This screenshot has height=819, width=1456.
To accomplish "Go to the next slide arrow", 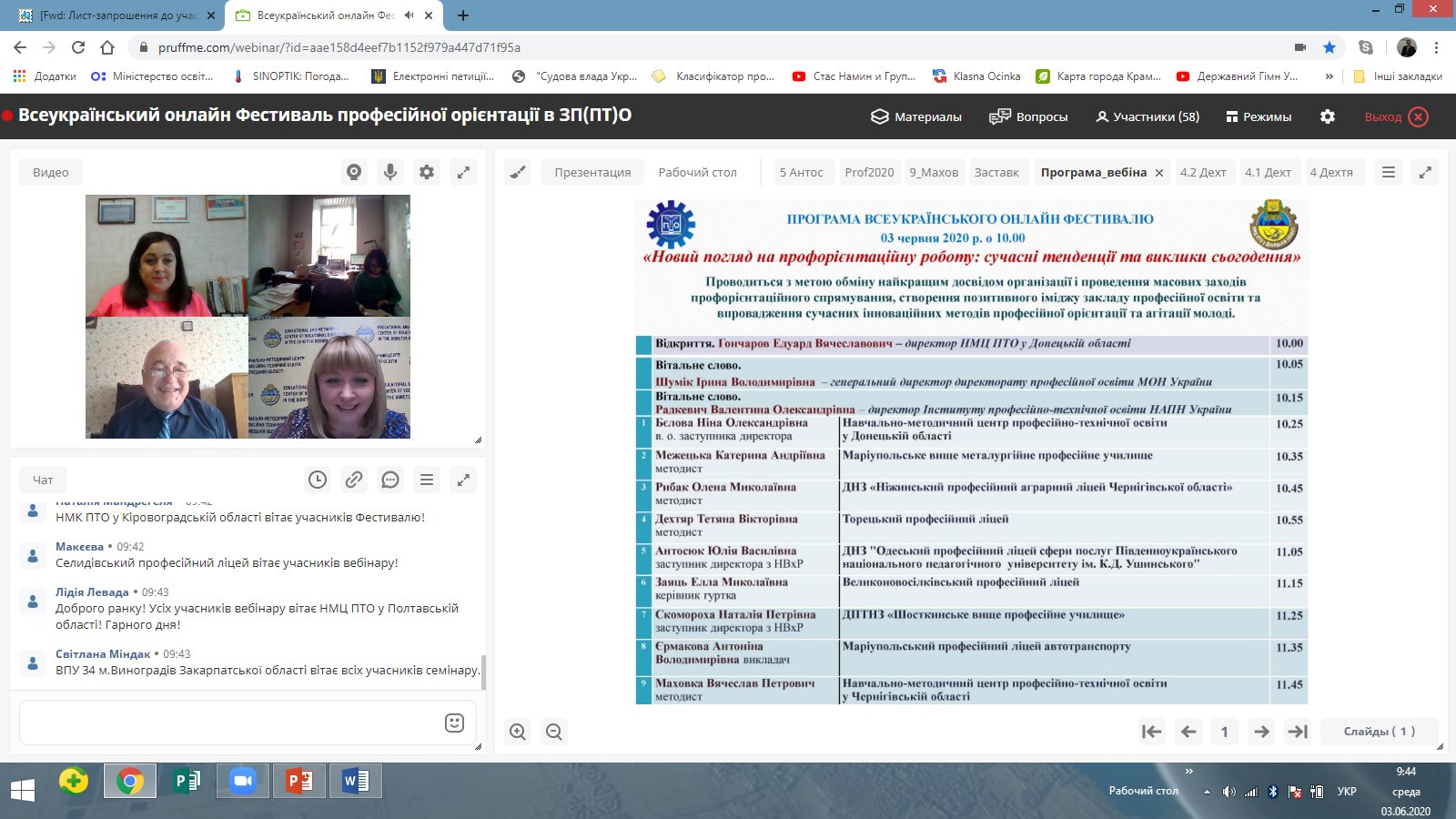I will (x=1261, y=732).
